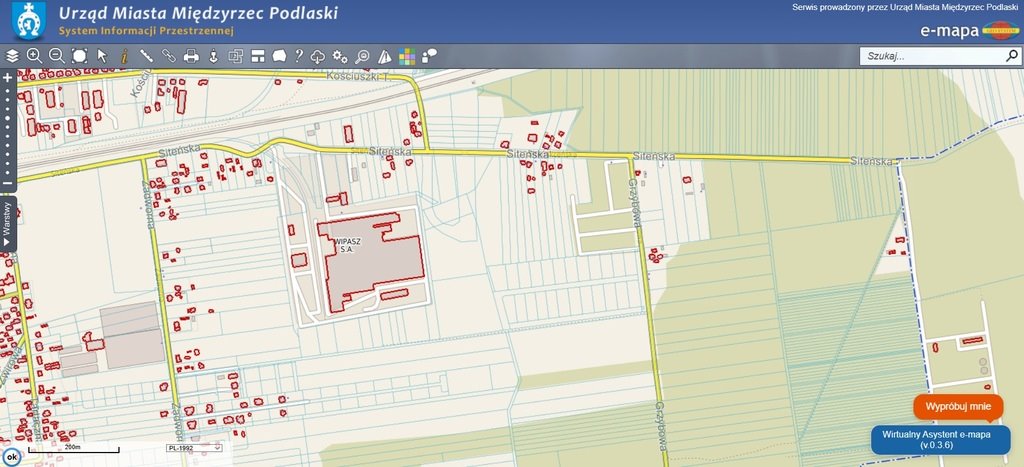Click the minus button on zoom slider
The width and height of the screenshot is (1024, 467).
tap(7, 185)
